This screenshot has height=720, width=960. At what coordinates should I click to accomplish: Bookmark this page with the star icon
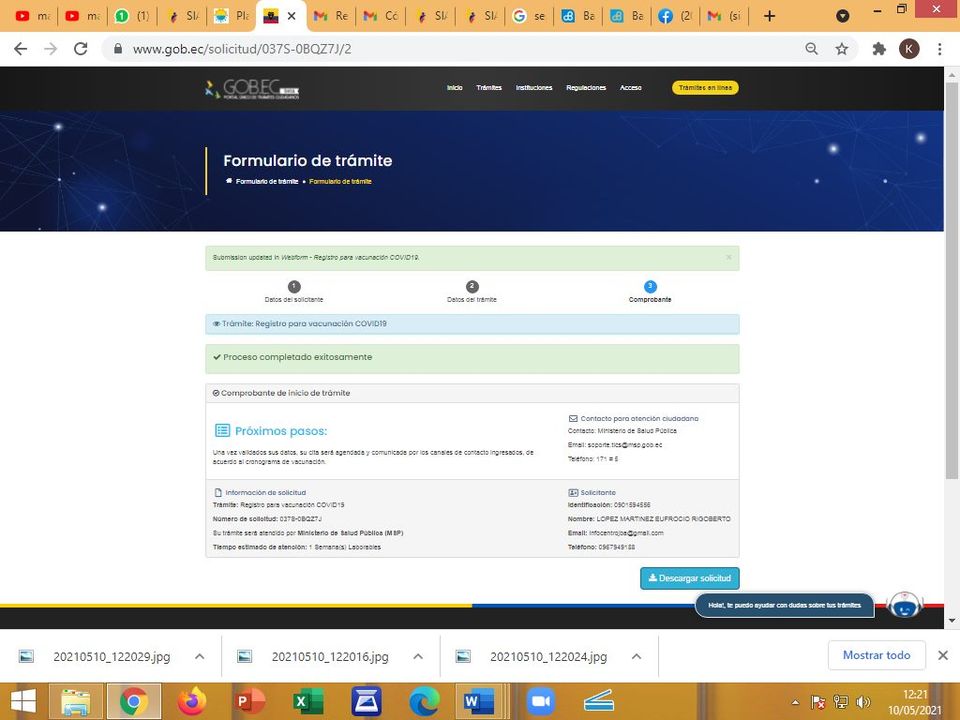(x=842, y=49)
